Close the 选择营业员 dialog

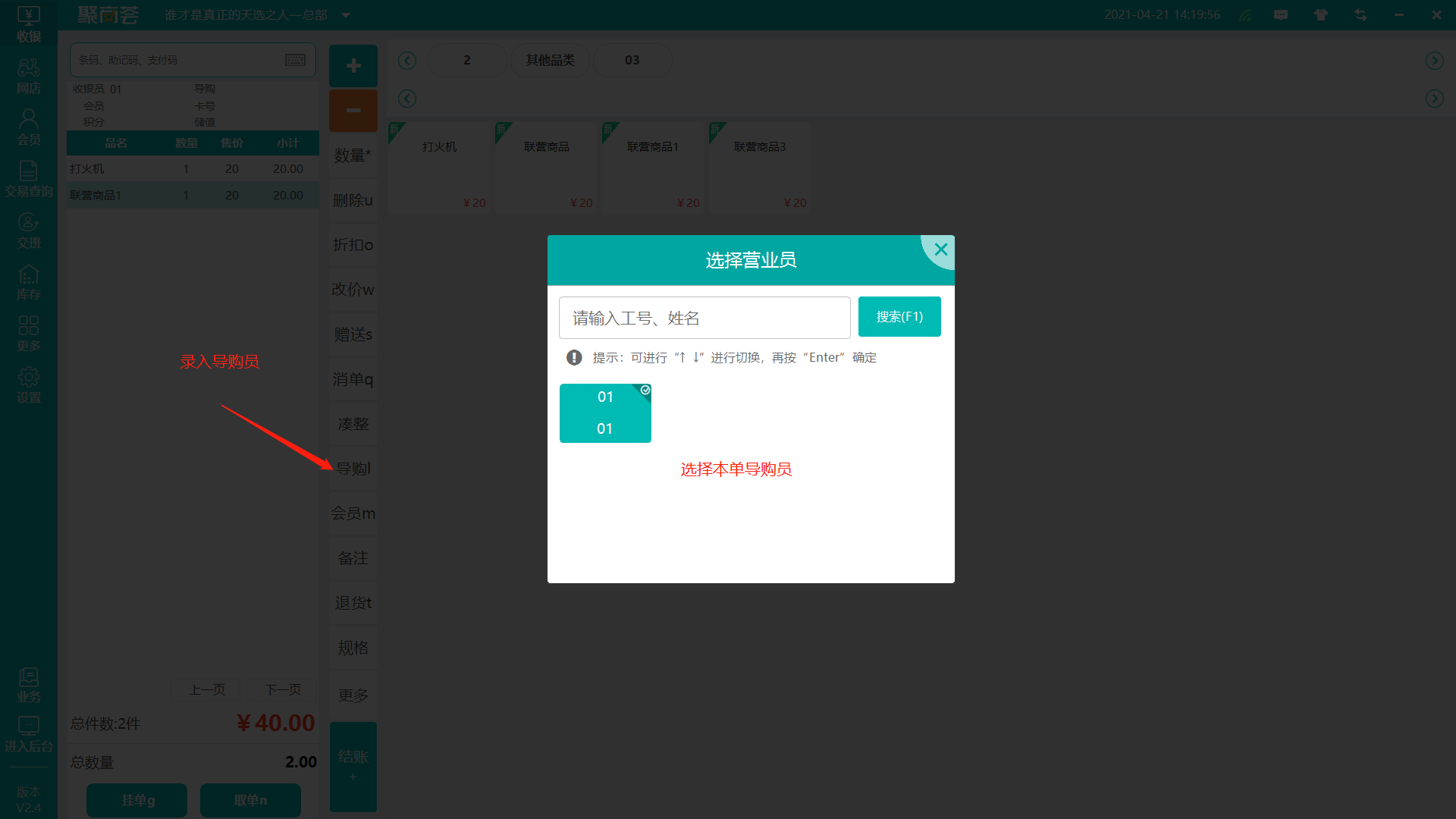(x=941, y=249)
